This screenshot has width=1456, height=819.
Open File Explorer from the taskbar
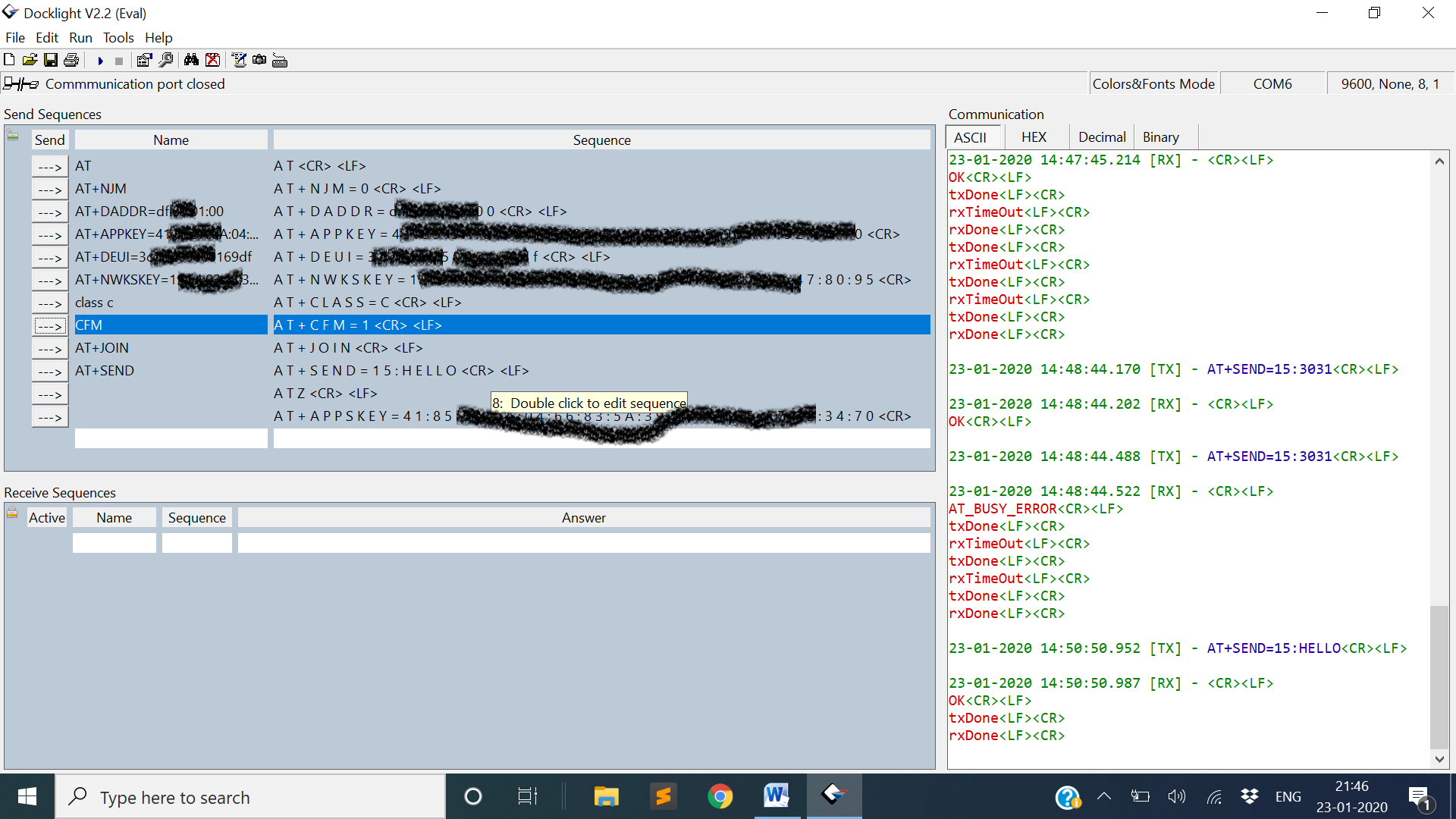coord(606,796)
